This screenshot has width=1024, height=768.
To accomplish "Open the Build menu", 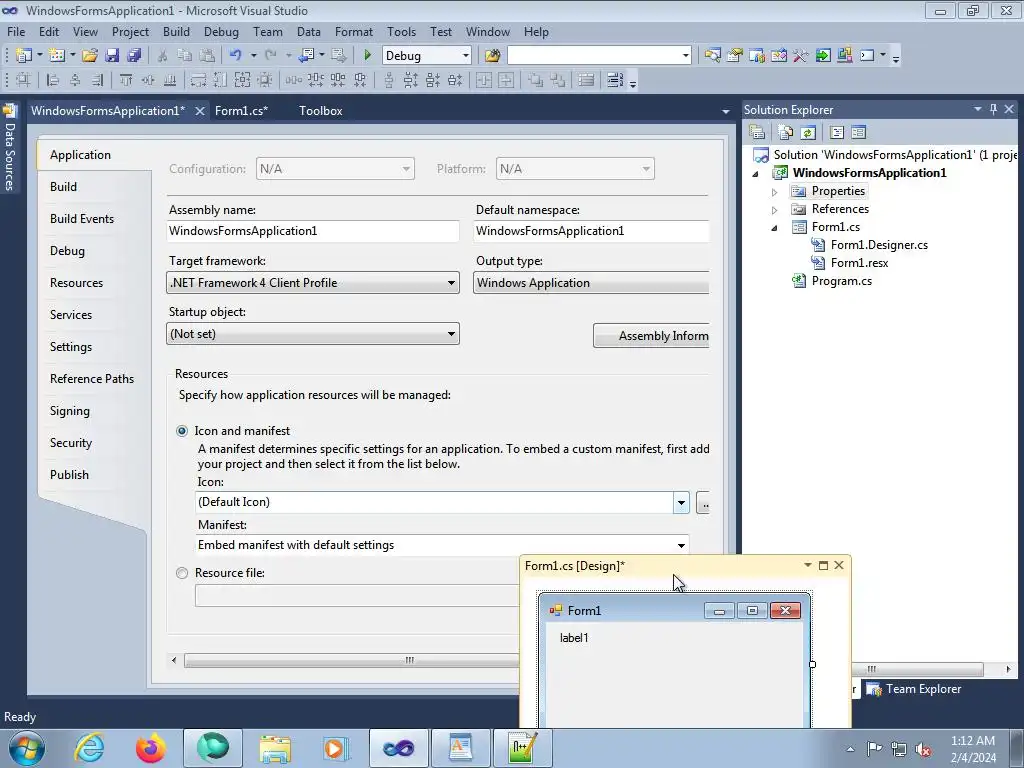I will [x=176, y=31].
